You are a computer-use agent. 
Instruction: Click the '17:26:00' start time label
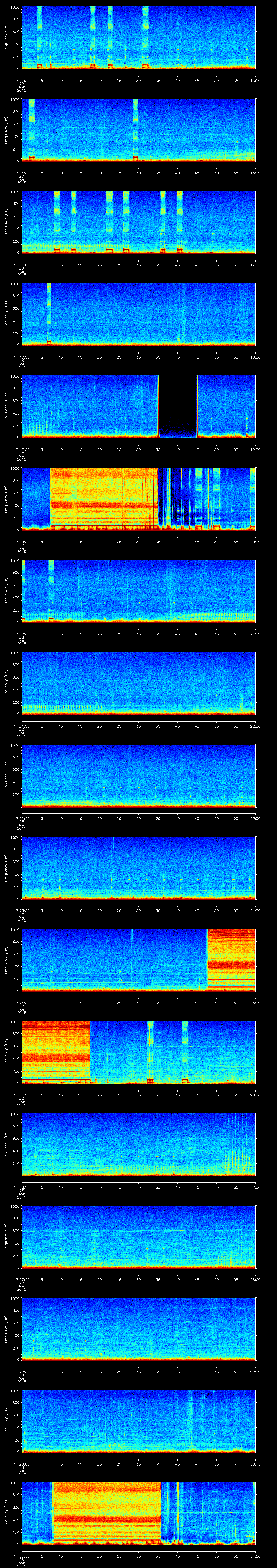(21, 1187)
